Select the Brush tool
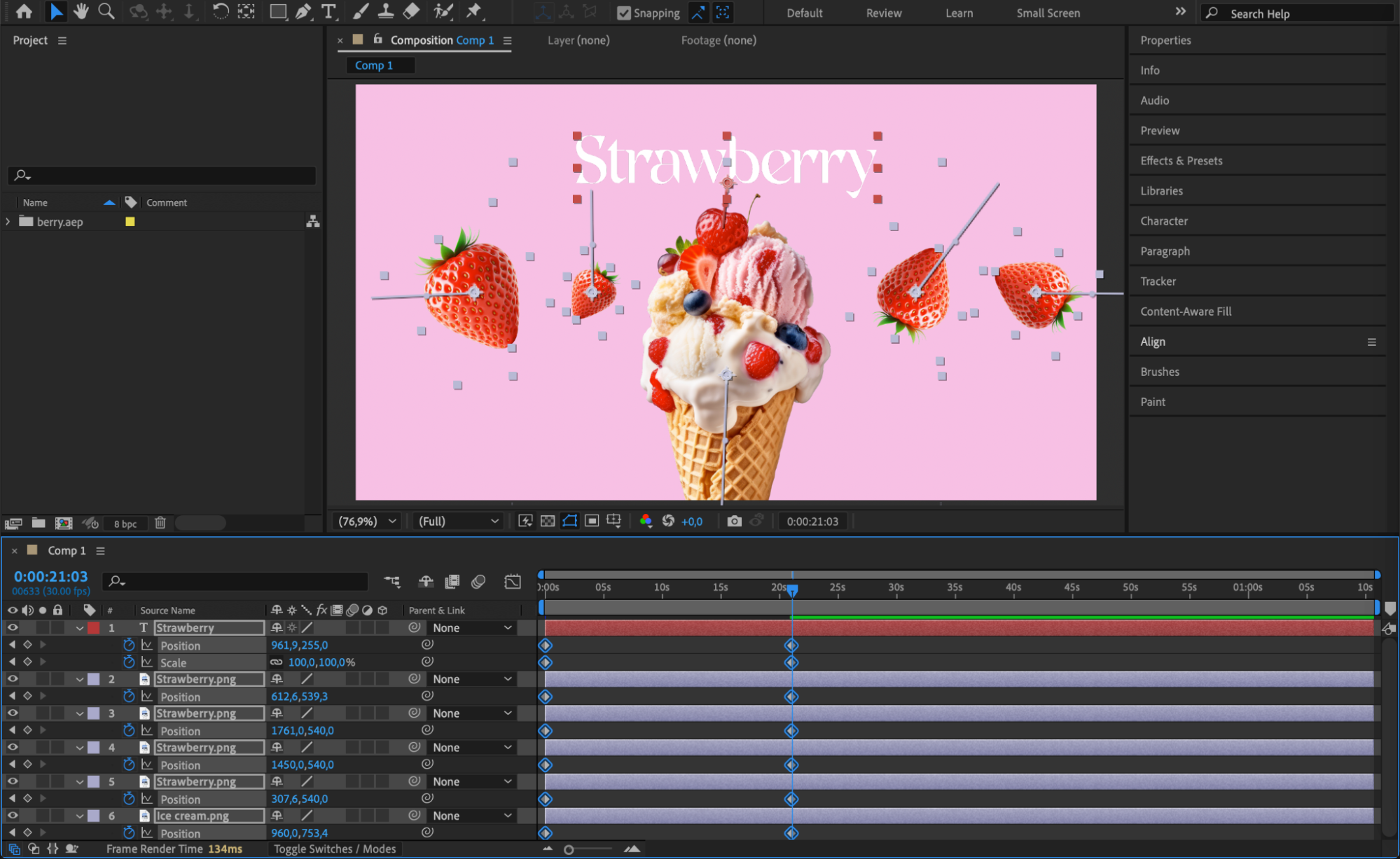This screenshot has height=859, width=1400. (360, 11)
